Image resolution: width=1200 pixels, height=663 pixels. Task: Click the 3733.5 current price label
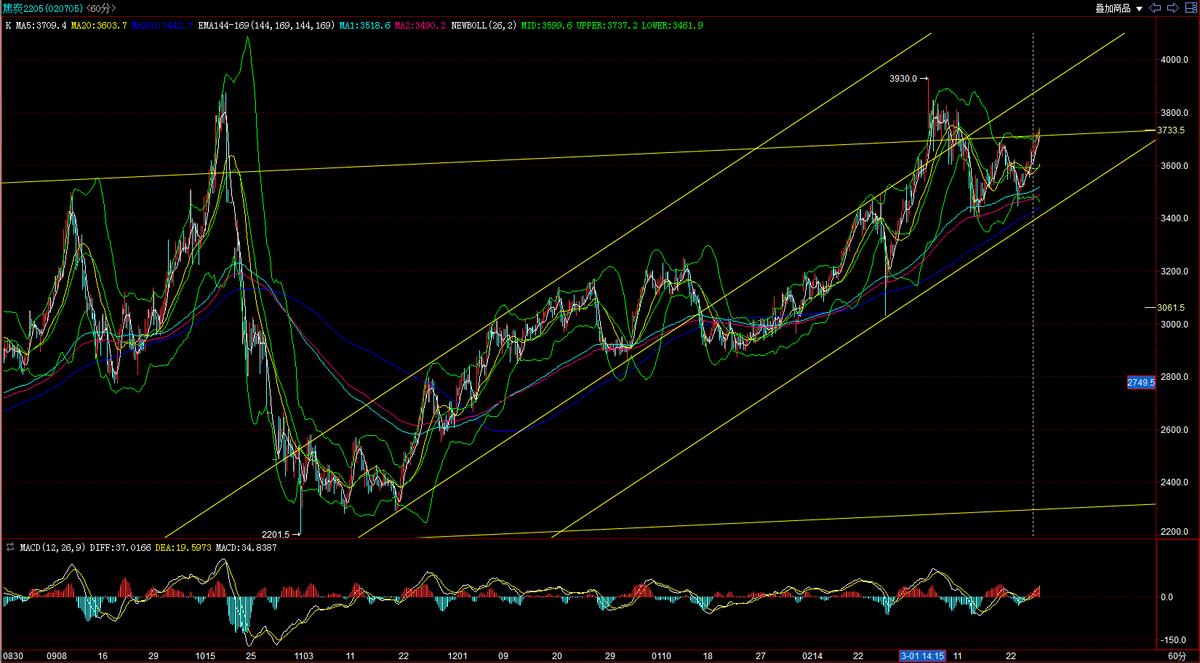coord(1170,130)
